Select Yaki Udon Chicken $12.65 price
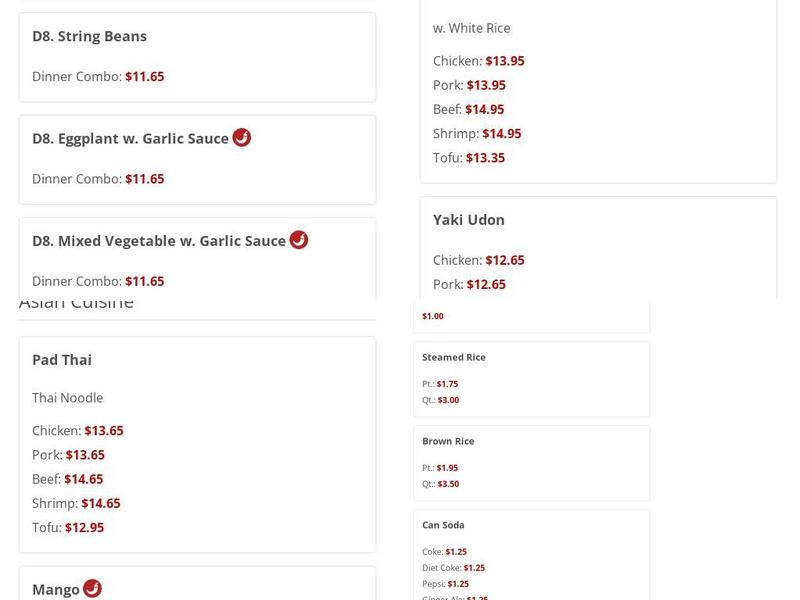Viewport: 800px width, 600px height. pos(504,260)
